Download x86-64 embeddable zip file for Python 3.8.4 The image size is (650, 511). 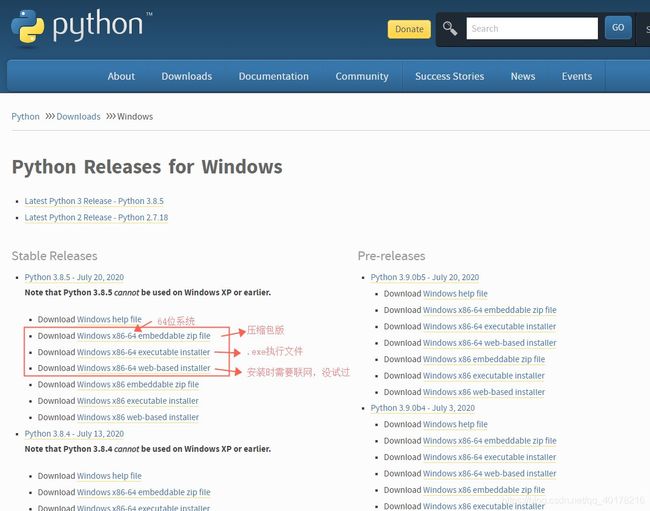pyautogui.click(x=144, y=492)
